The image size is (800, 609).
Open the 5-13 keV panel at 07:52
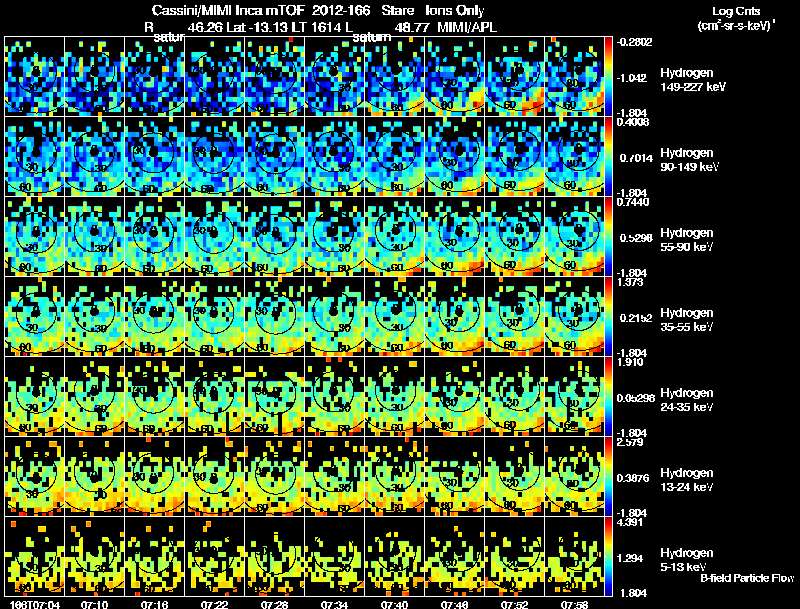[514, 557]
